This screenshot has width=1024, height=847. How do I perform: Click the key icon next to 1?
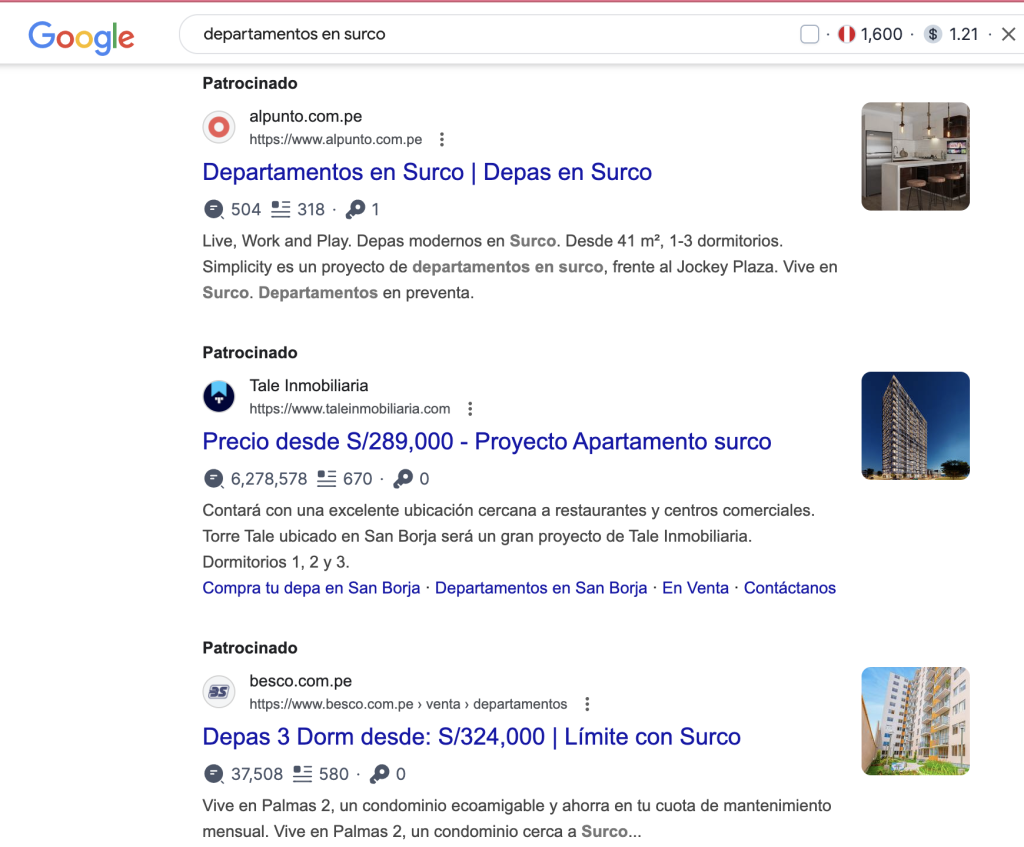coord(355,209)
